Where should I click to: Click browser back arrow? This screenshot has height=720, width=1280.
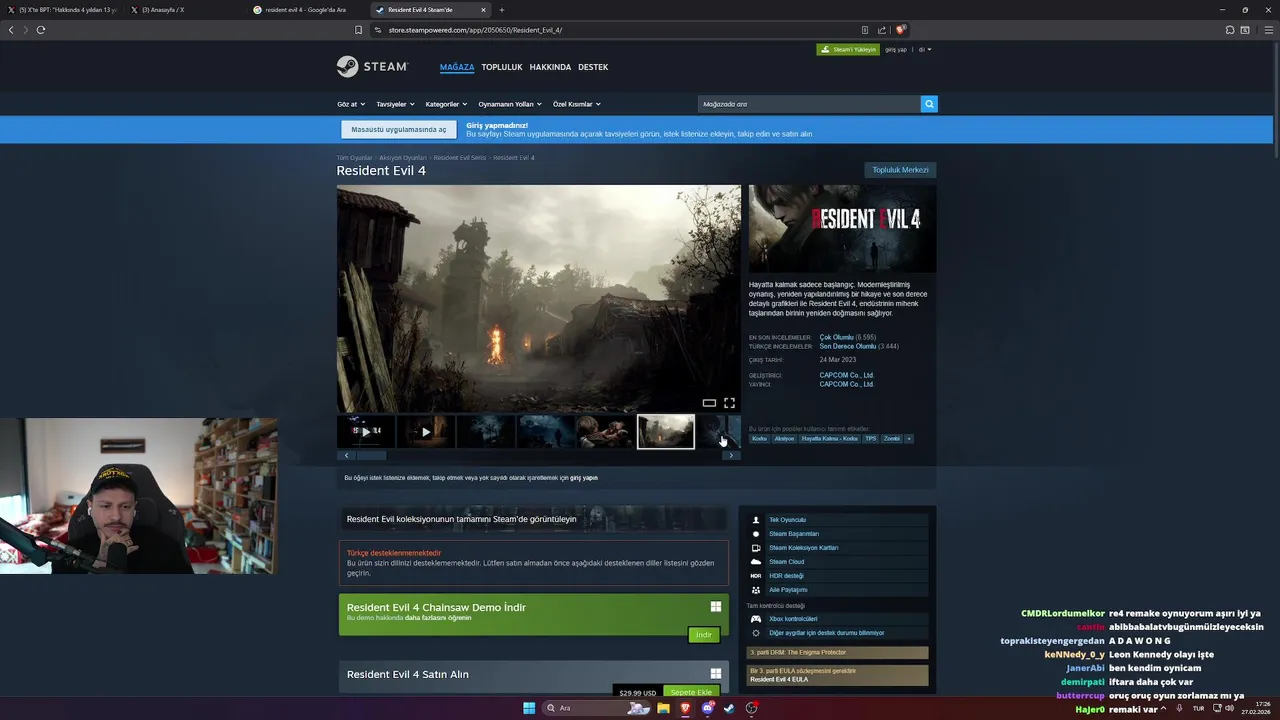(11, 30)
